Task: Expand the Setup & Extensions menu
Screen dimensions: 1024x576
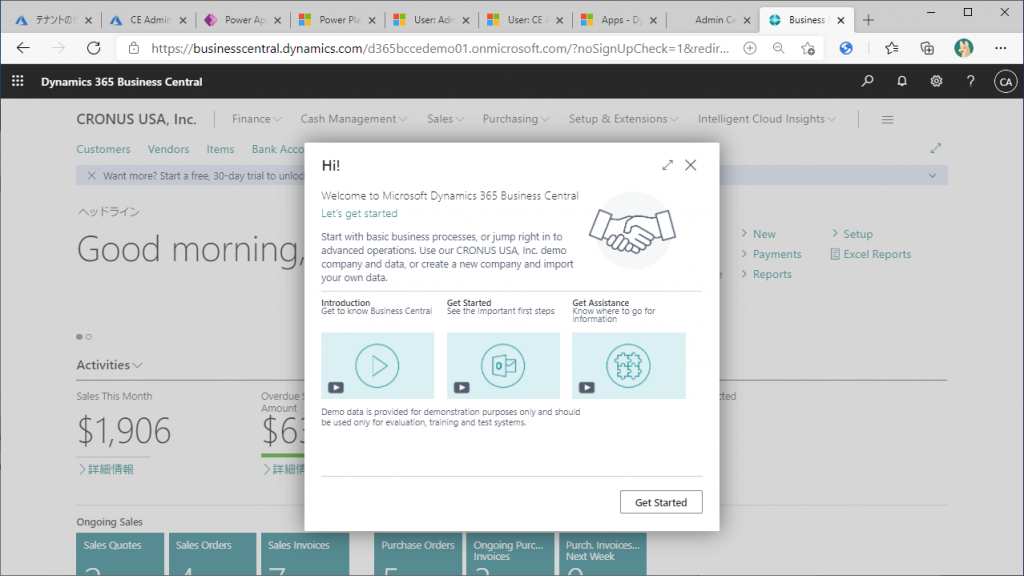Action: coord(623,119)
